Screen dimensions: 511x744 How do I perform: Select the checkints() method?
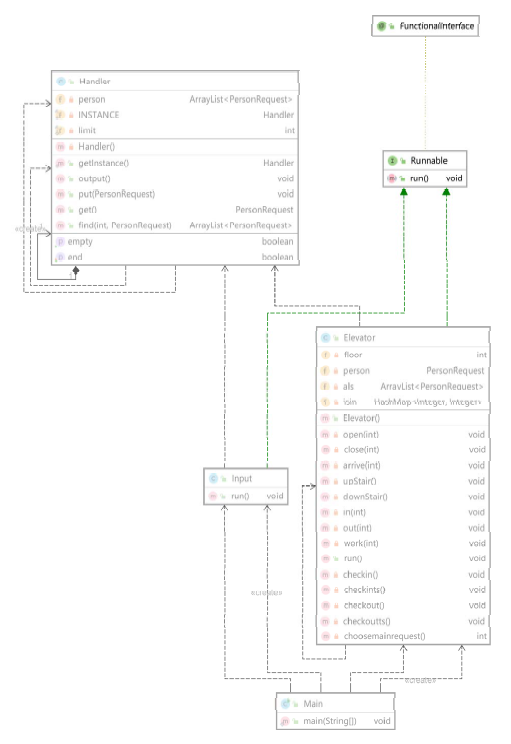coord(403,590)
